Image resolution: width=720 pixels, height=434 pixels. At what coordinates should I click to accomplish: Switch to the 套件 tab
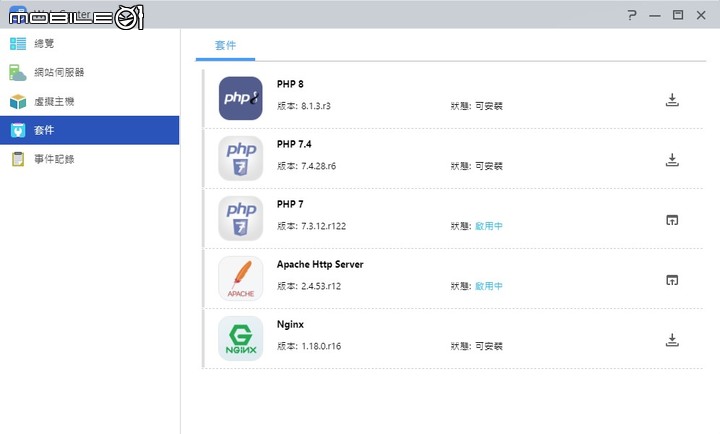pyautogui.click(x=225, y=45)
